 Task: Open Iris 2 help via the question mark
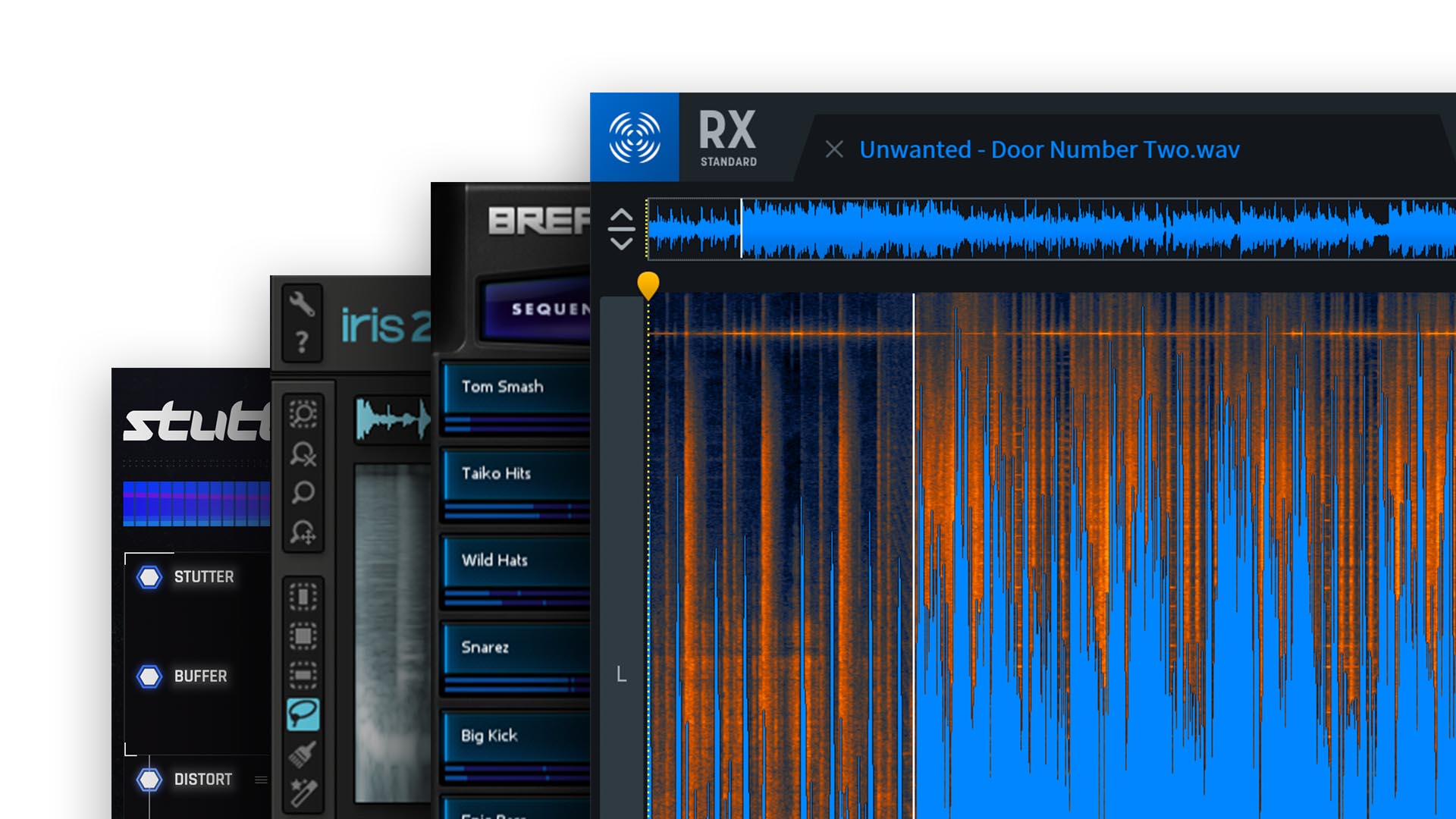pyautogui.click(x=302, y=343)
